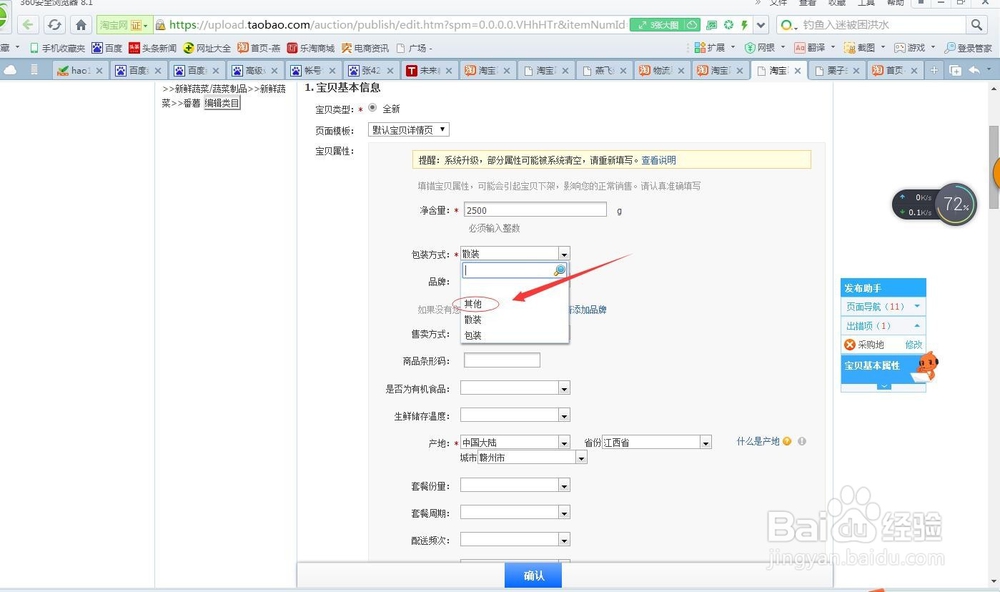Click the 查看说明 link in the notice

pyautogui.click(x=658, y=160)
